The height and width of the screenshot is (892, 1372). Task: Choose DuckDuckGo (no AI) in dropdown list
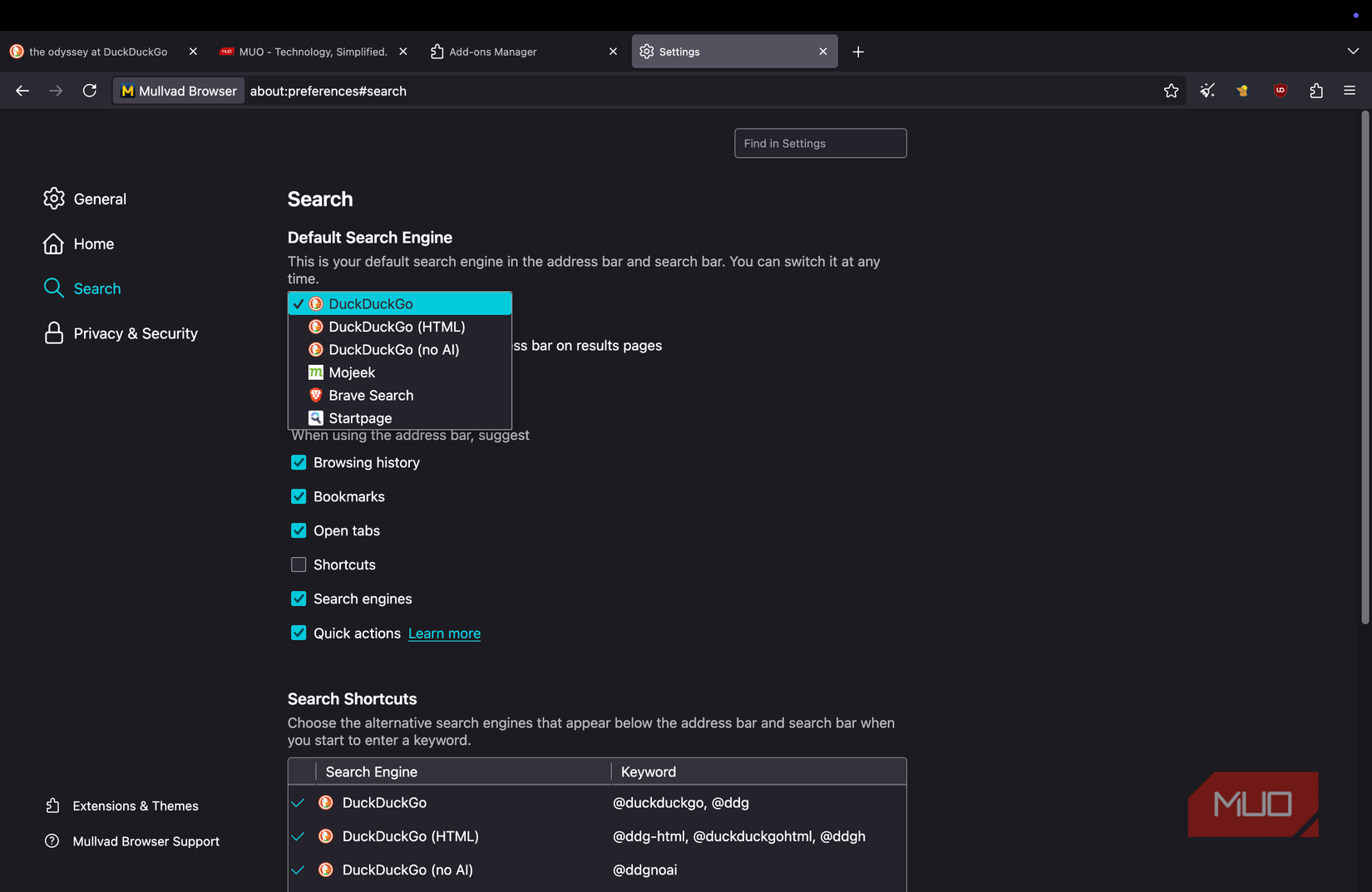[x=400, y=349]
